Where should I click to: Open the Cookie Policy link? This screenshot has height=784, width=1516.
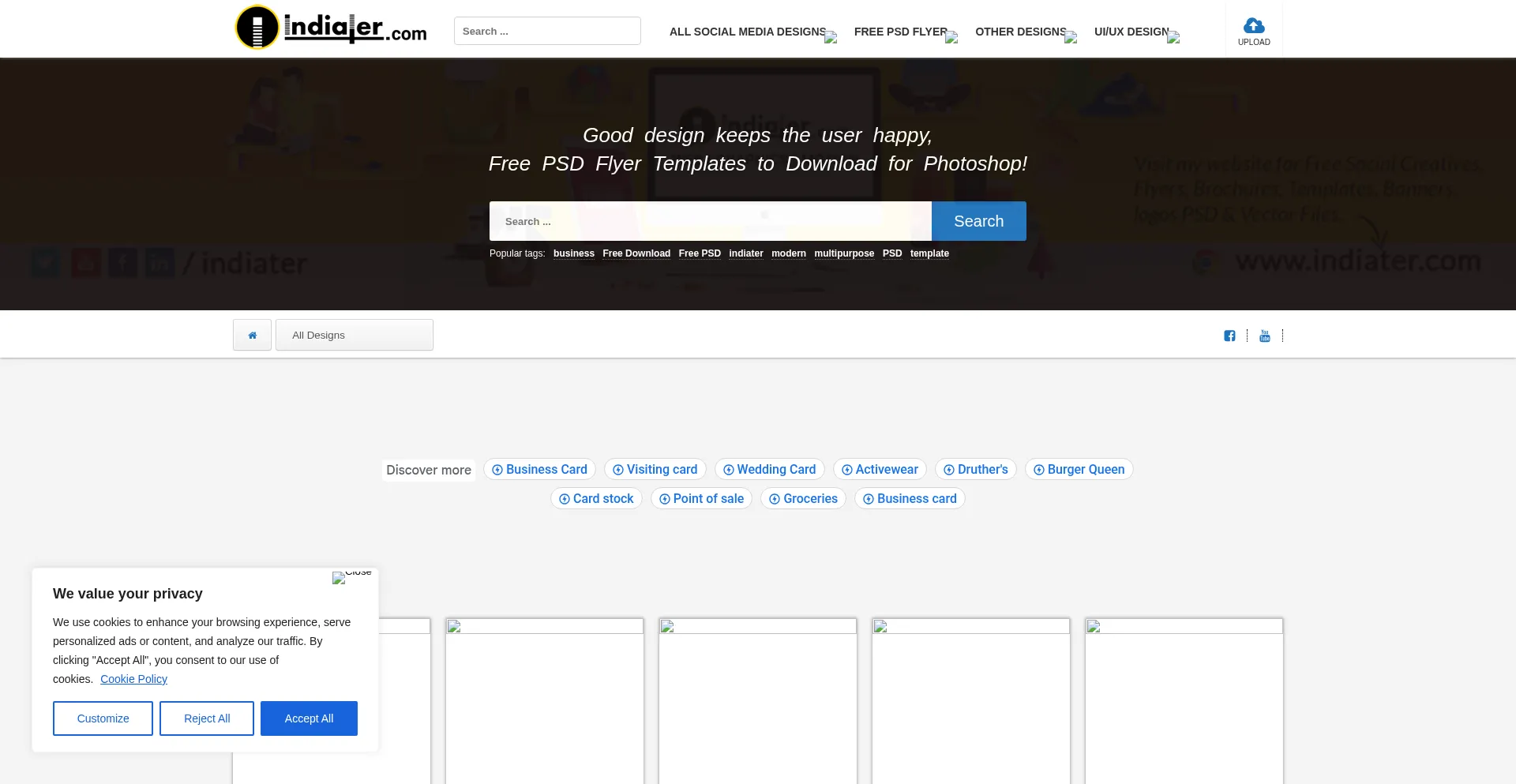[133, 679]
